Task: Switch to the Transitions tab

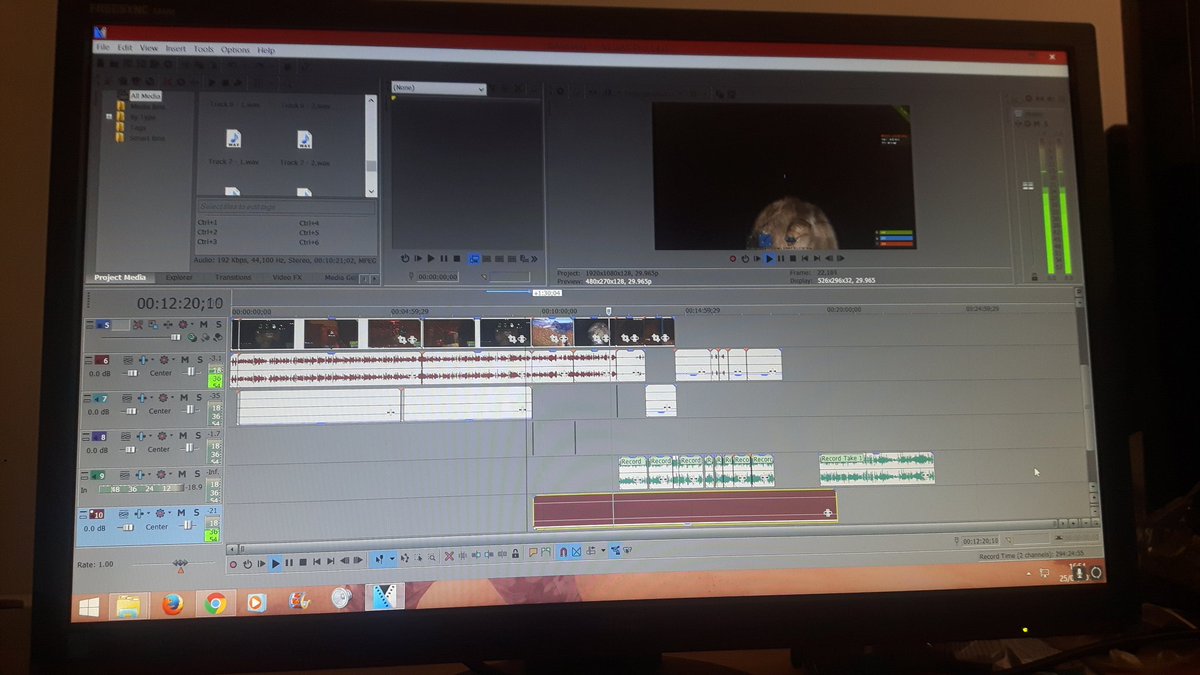Action: click(233, 277)
